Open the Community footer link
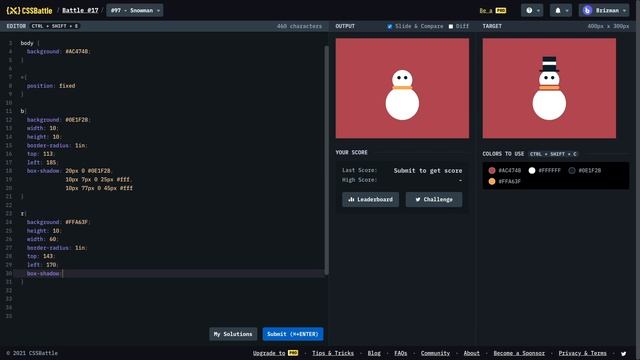This screenshot has width=640, height=360. click(435, 353)
